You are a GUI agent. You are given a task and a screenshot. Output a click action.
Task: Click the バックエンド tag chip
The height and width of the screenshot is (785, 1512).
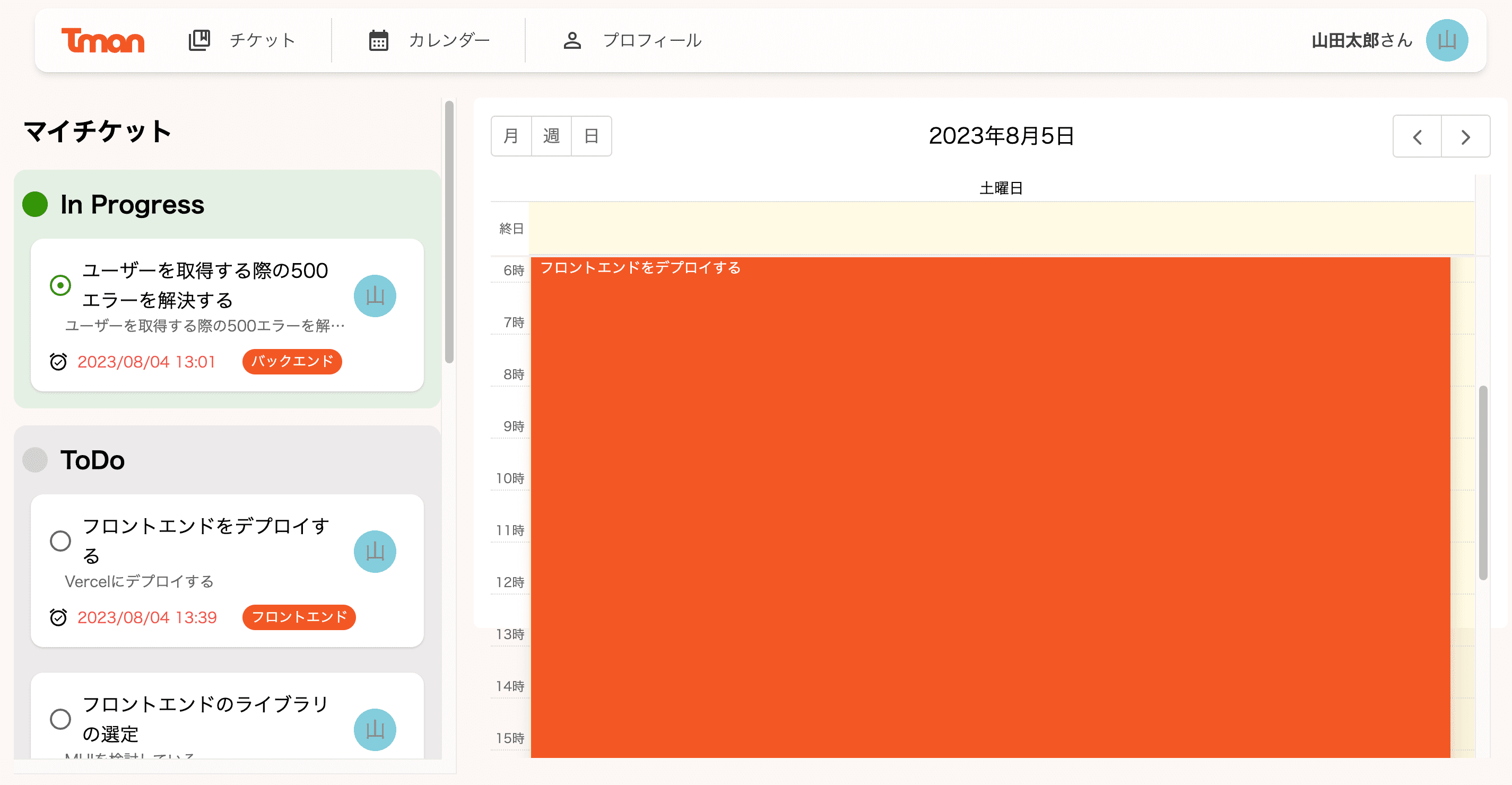292,361
